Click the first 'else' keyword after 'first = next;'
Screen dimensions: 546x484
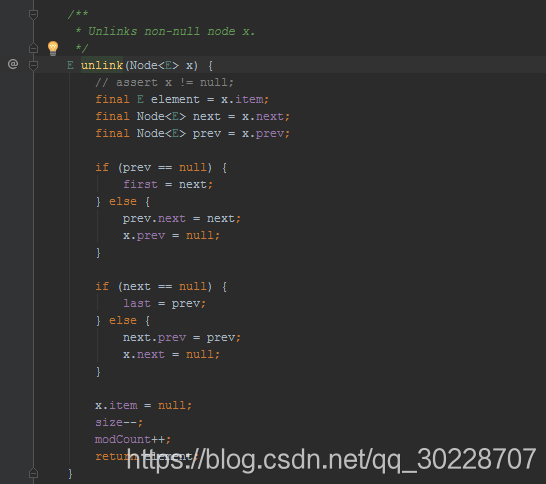point(123,202)
